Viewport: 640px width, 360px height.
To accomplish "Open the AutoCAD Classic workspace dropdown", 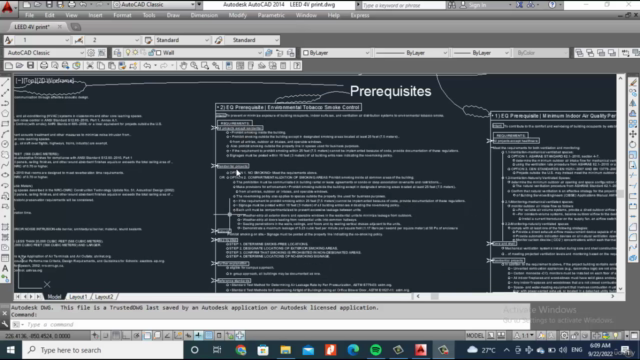I will point(44,53).
